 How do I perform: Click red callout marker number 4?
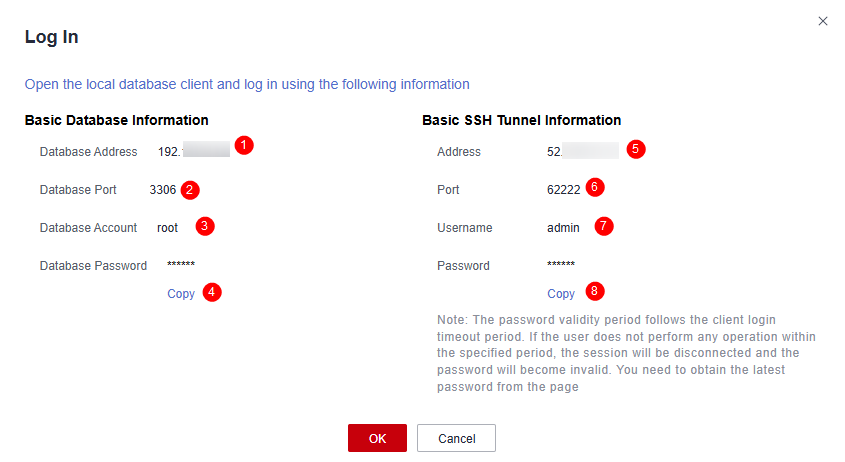[211, 292]
